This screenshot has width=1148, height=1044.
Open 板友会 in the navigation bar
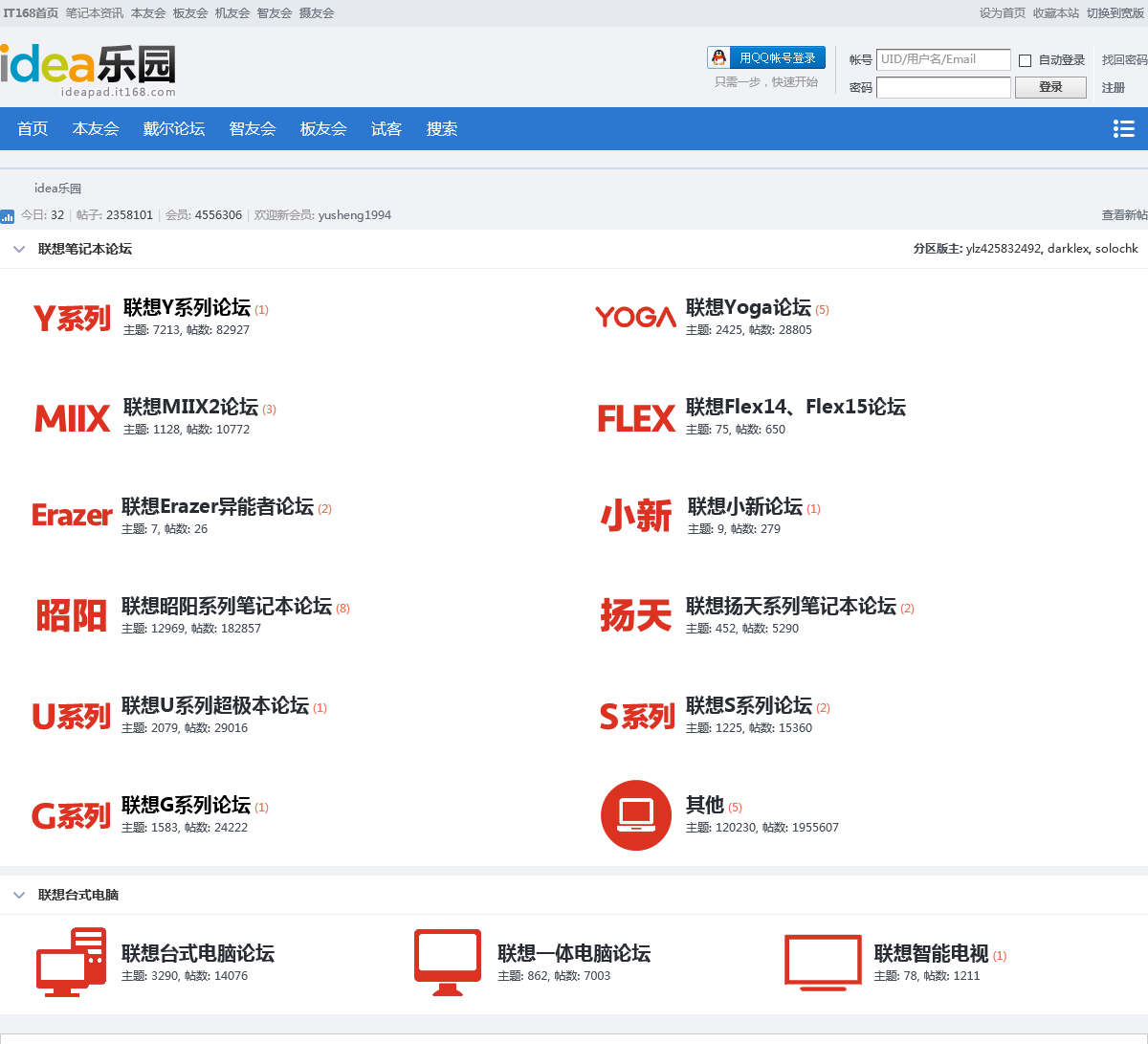point(323,128)
